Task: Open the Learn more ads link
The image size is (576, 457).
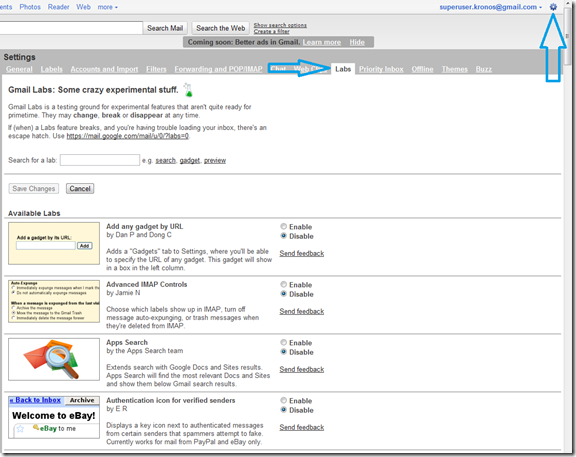Action: [322, 42]
